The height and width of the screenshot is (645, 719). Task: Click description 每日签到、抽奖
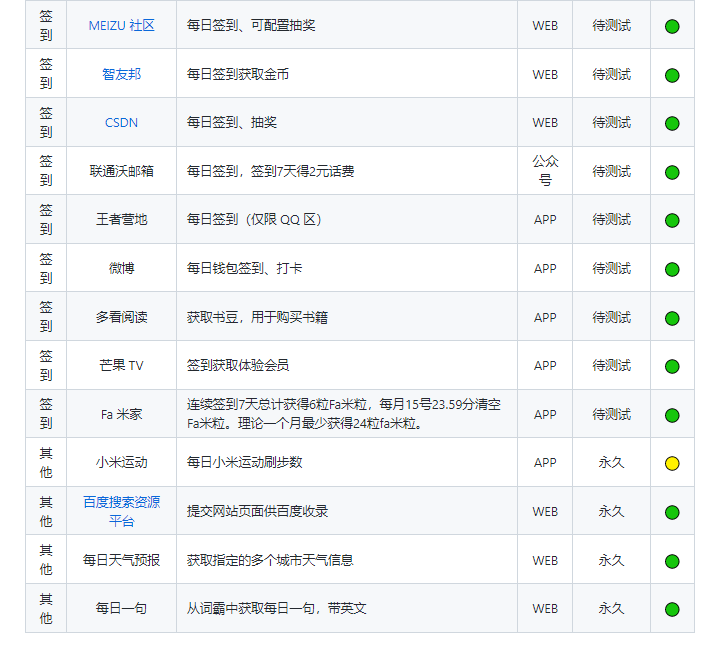232,123
